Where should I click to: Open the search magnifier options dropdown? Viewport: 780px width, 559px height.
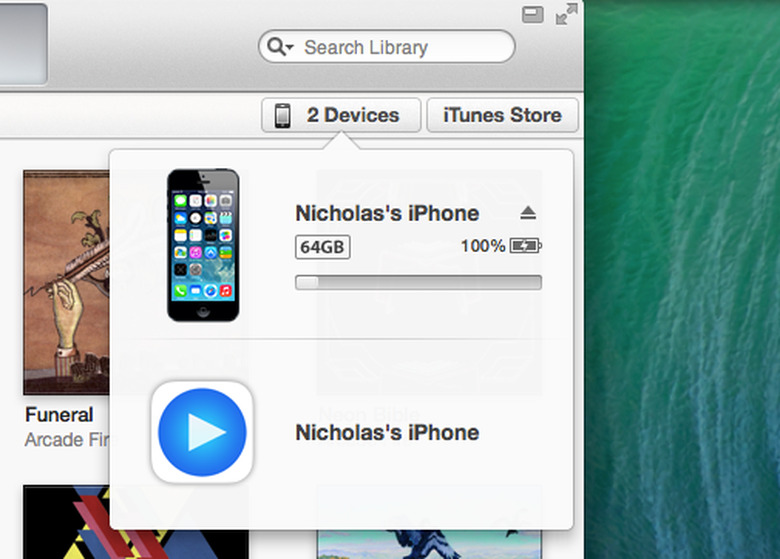pyautogui.click(x=279, y=47)
